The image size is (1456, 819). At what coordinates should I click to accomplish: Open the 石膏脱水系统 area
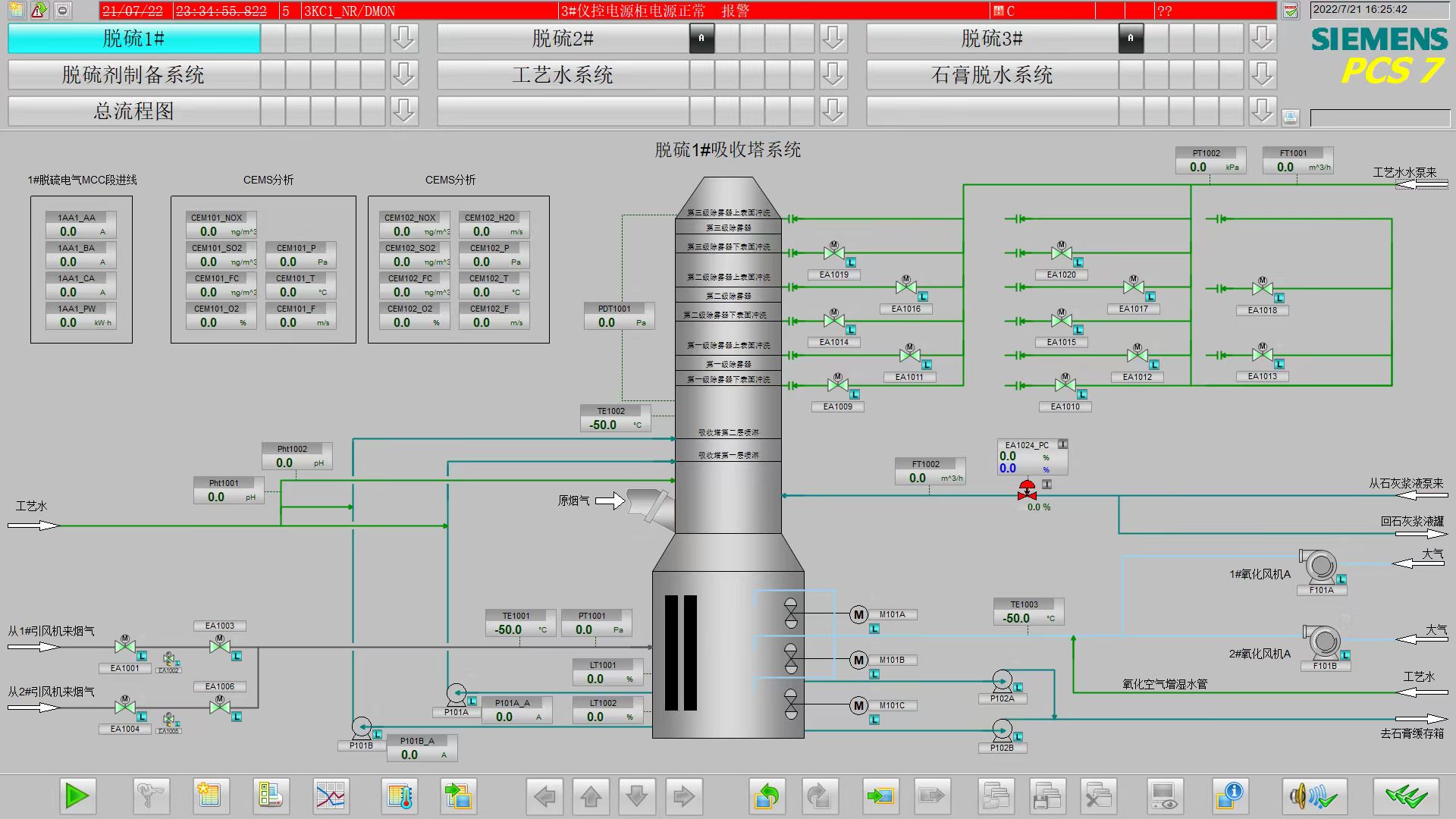(x=992, y=74)
